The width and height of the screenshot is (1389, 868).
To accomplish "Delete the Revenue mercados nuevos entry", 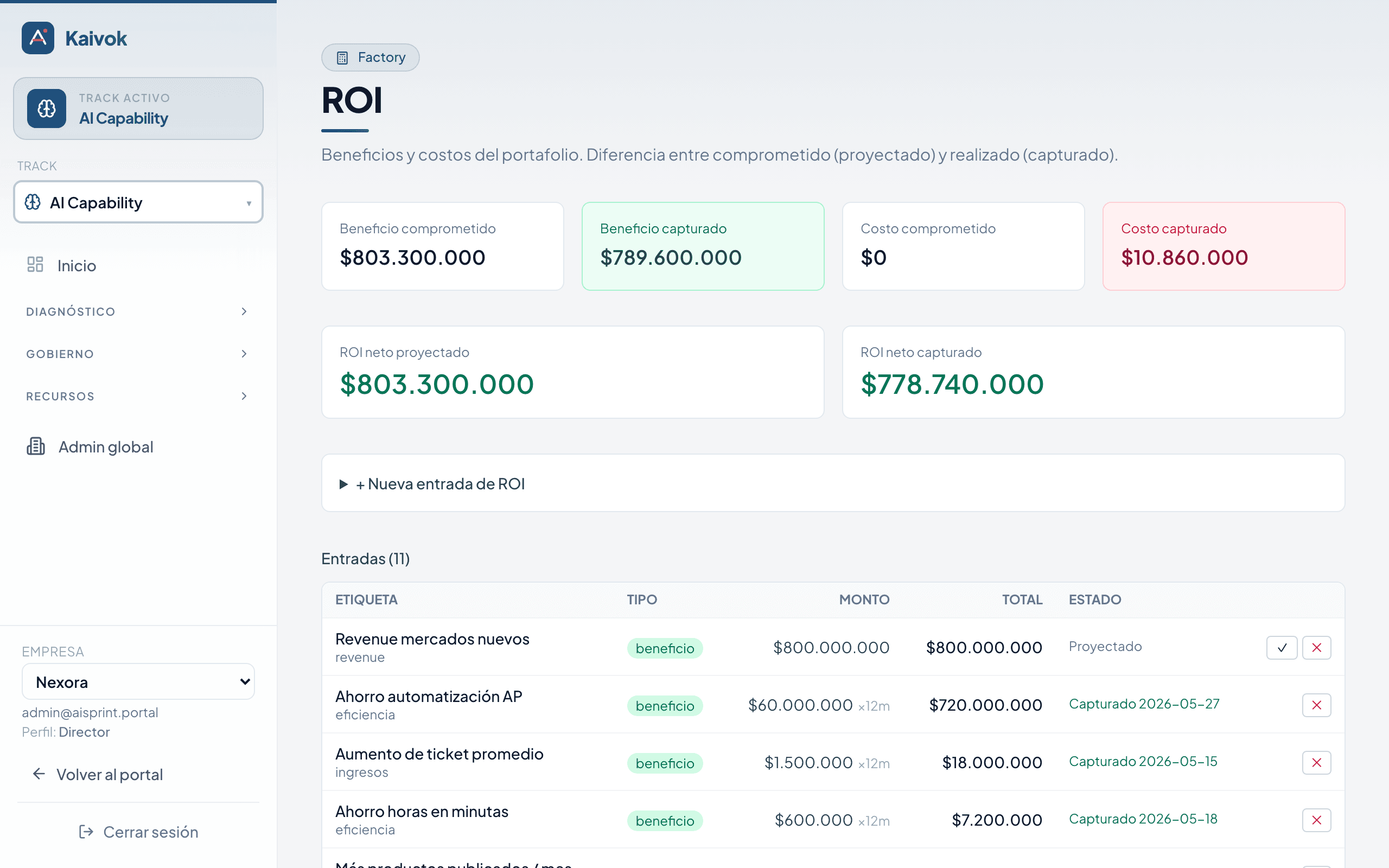I will pos(1317,648).
